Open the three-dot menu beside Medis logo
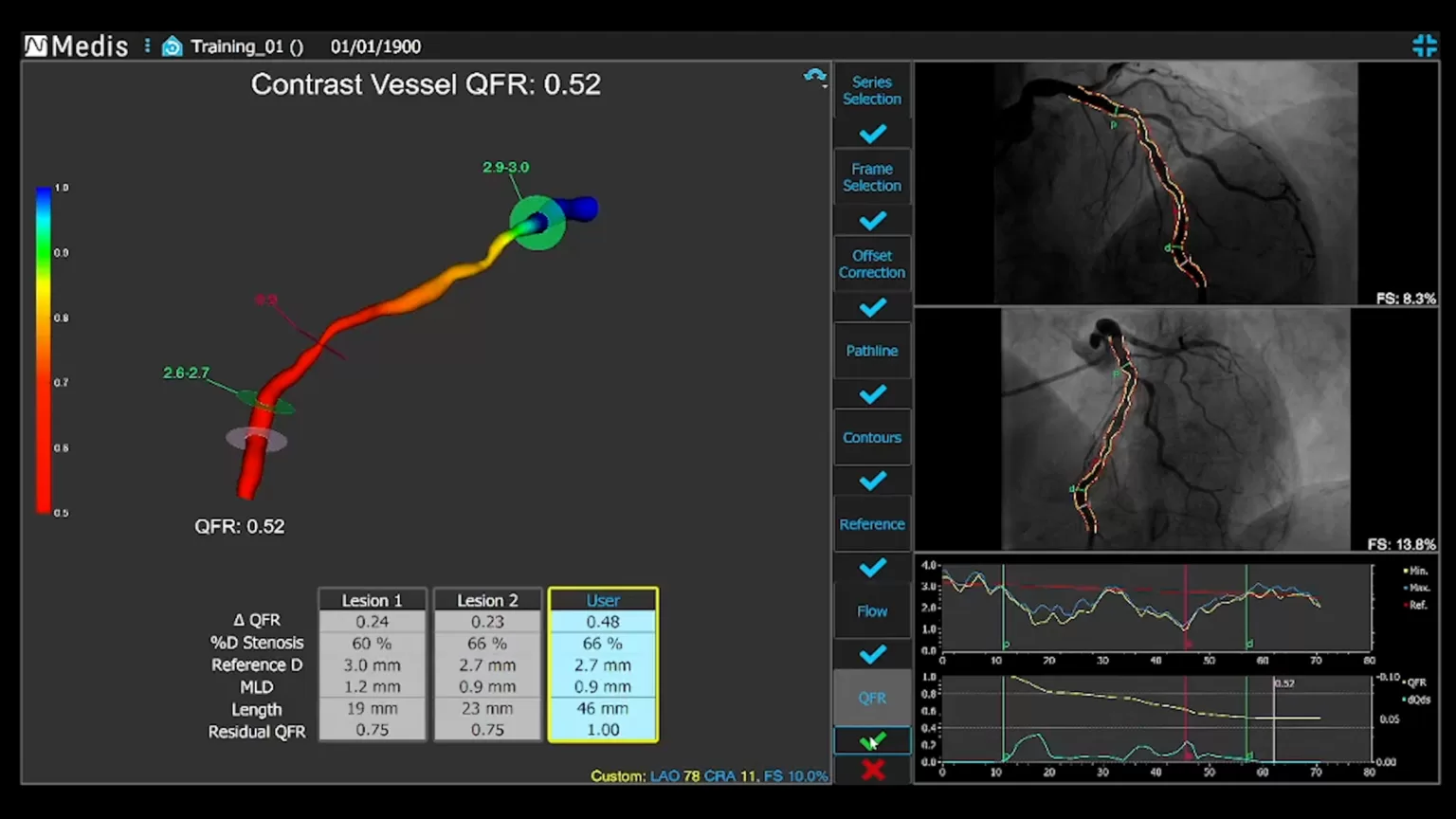The height and width of the screenshot is (819, 1456). click(147, 45)
